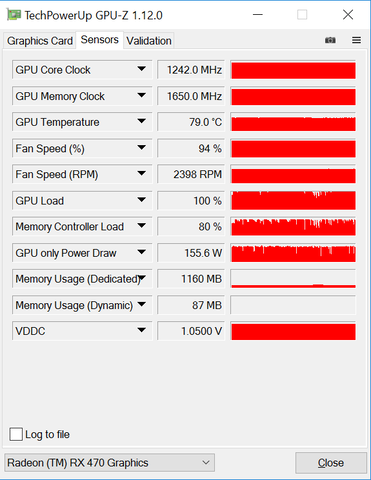This screenshot has width=371, height=480.
Task: Expand the GPU Core Clock dropdown arrow
Action: tap(142, 69)
